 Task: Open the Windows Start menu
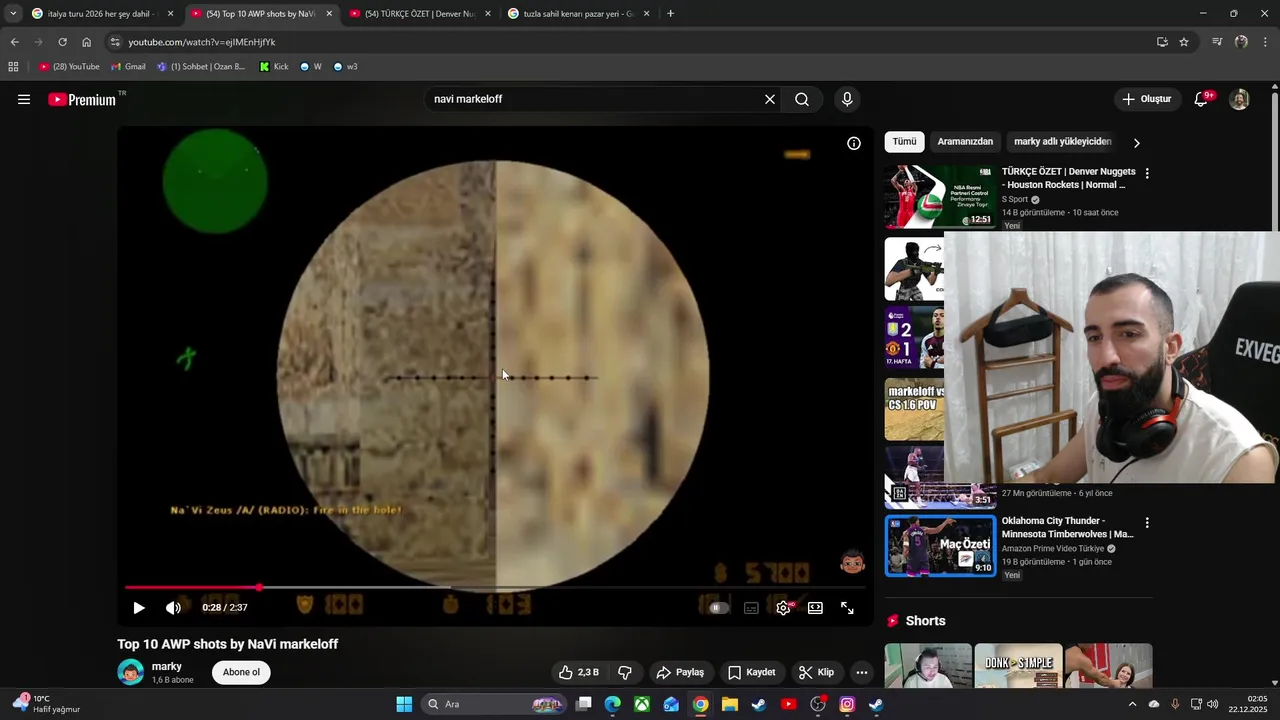pos(404,704)
